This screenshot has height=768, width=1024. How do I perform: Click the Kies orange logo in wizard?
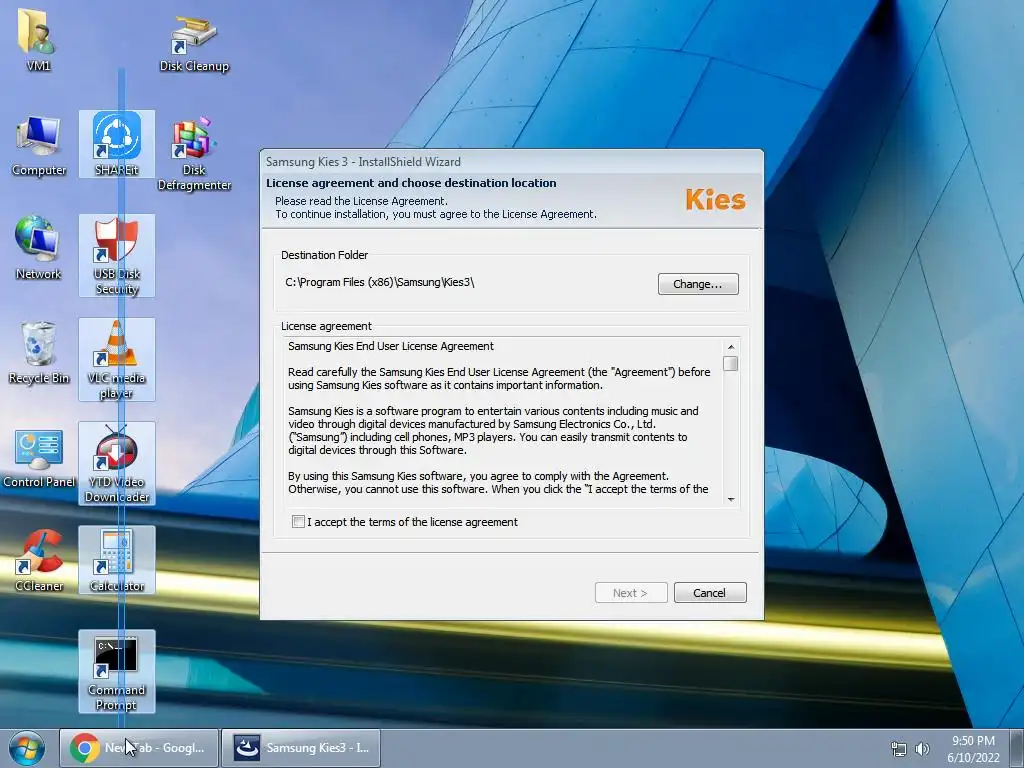(715, 200)
